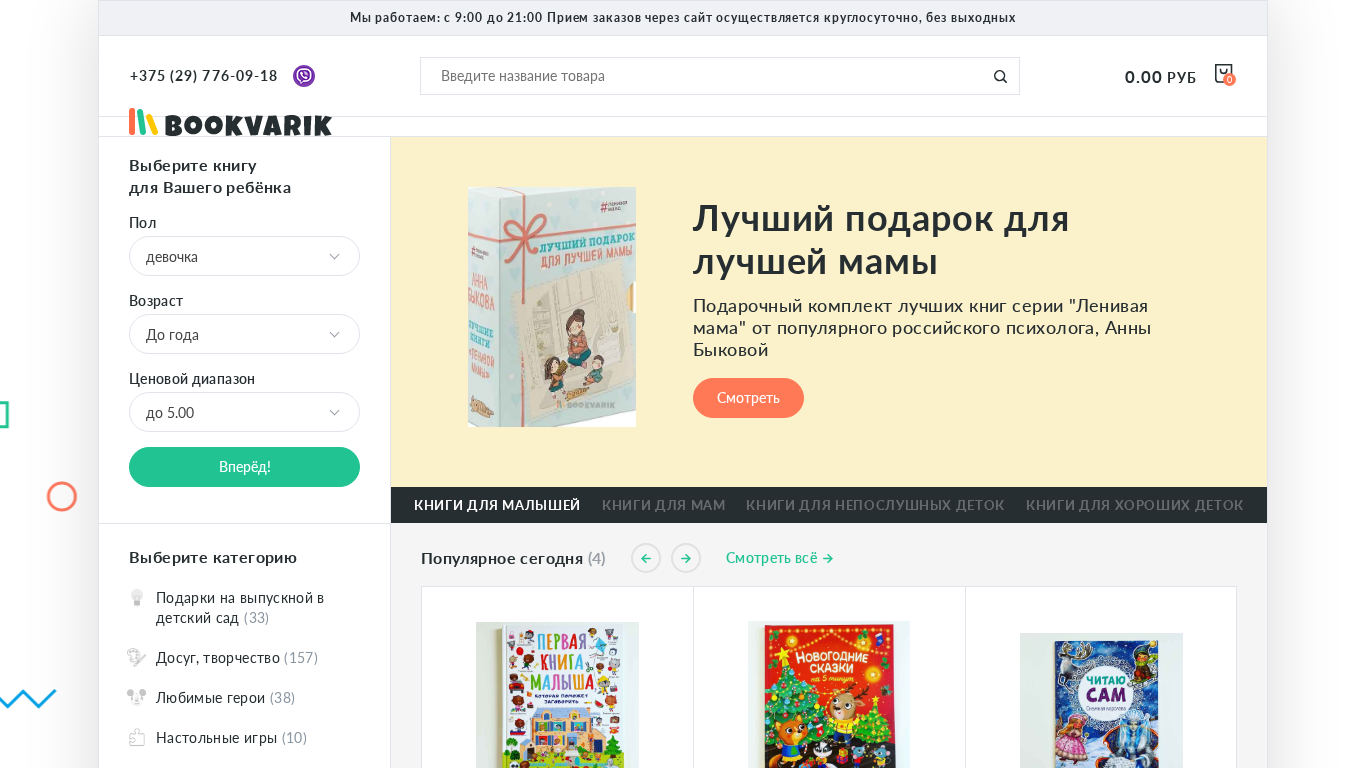Focus the product name search field

pyautogui.click(x=705, y=76)
